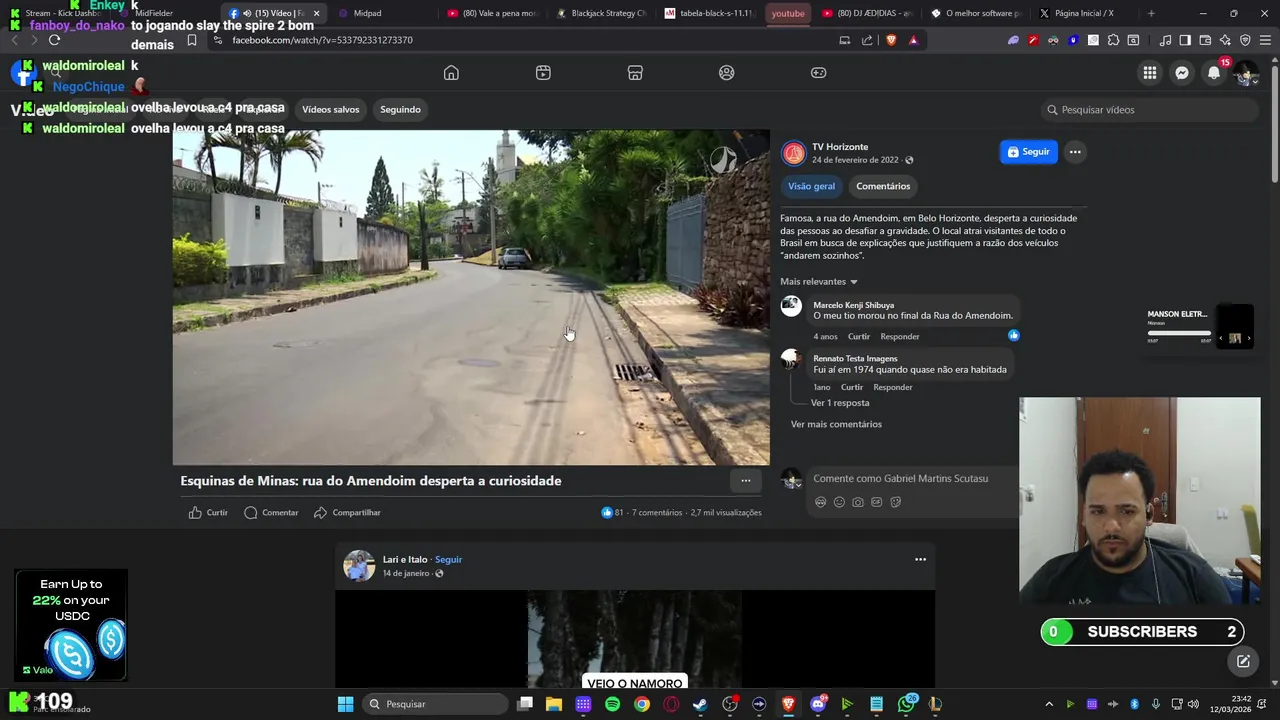Screen dimensions: 1280x720
Task: Follow Lari e Italo
Action: [448, 559]
